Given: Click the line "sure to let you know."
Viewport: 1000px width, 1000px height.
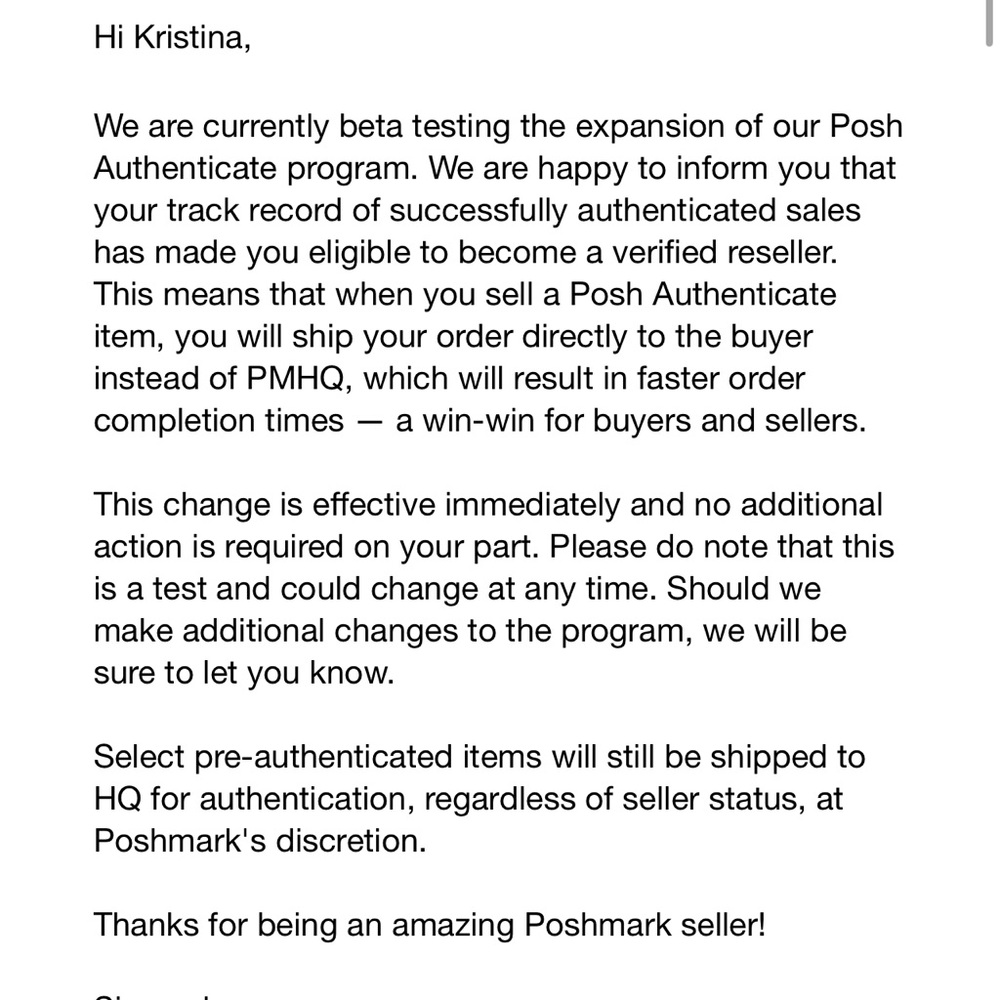Looking at the screenshot, I should point(244,673).
